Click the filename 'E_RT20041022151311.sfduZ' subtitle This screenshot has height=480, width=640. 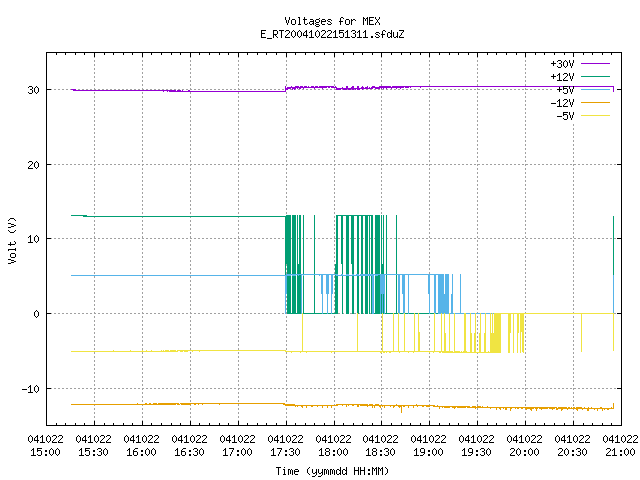tap(332, 34)
